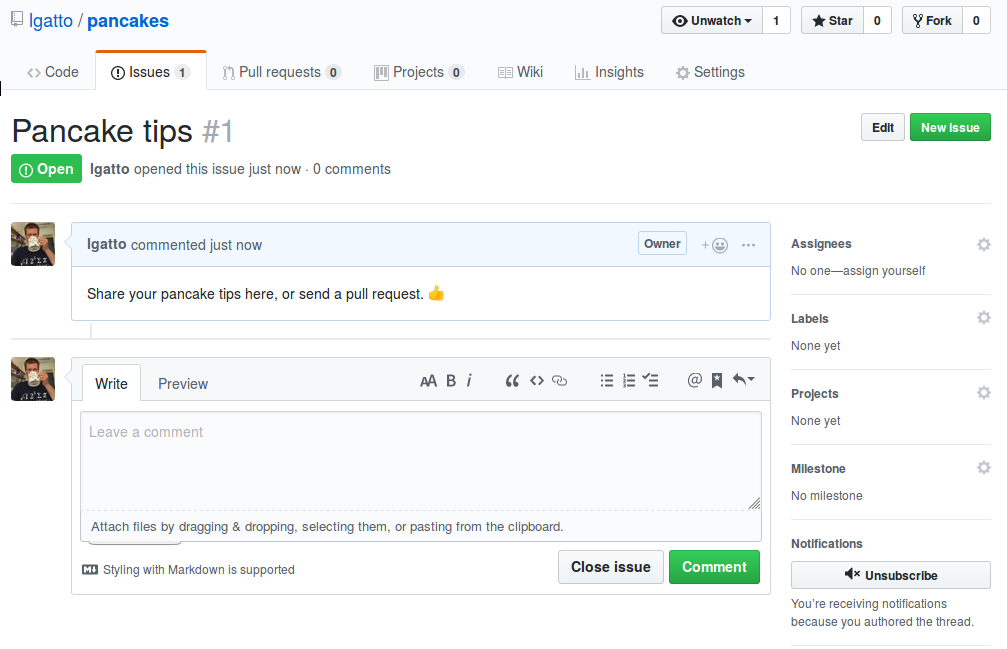Insert a heading with the text size icon
This screenshot has height=649, width=1007.
428,380
